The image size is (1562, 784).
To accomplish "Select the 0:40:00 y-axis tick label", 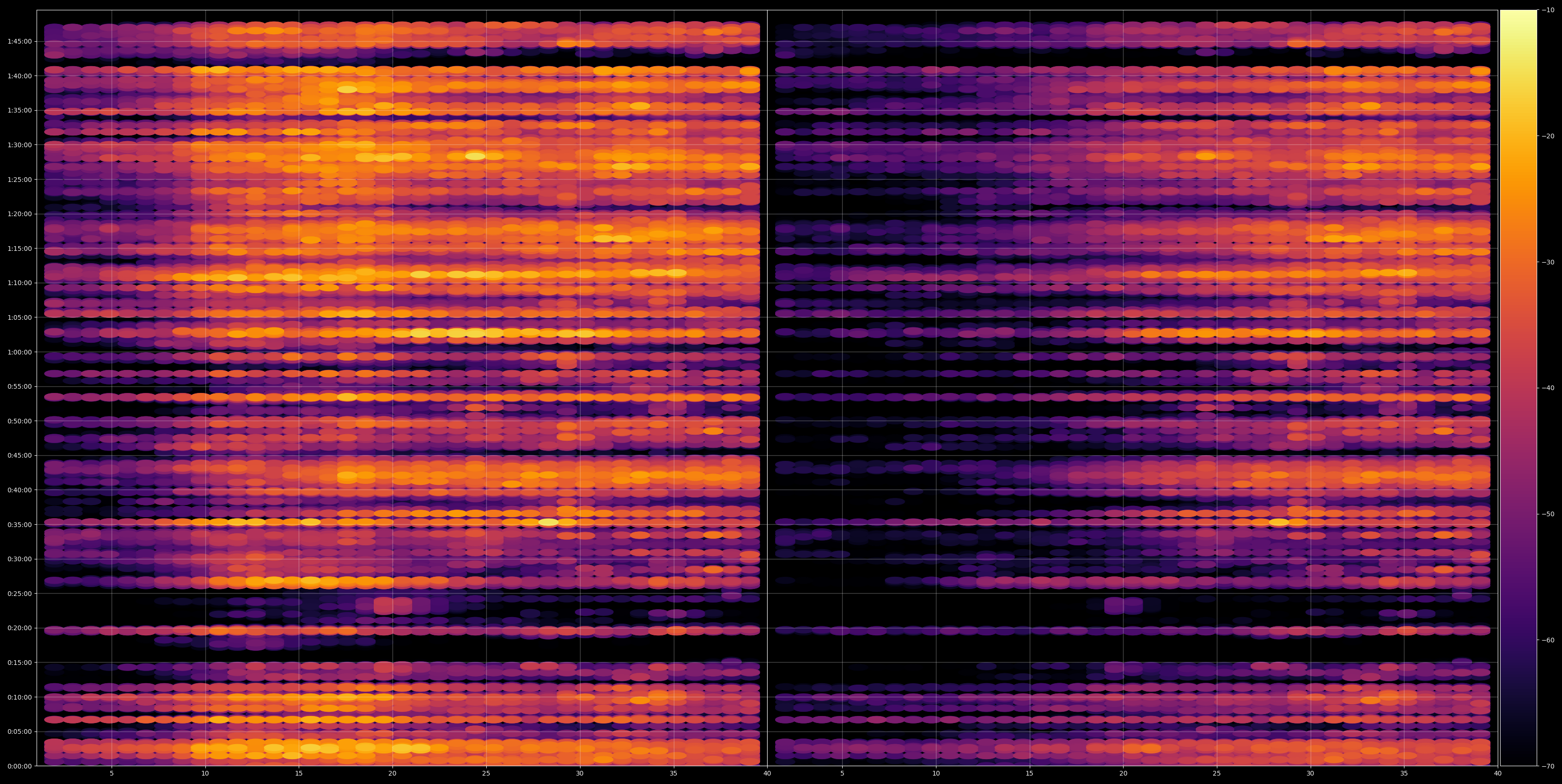I will tap(19, 490).
